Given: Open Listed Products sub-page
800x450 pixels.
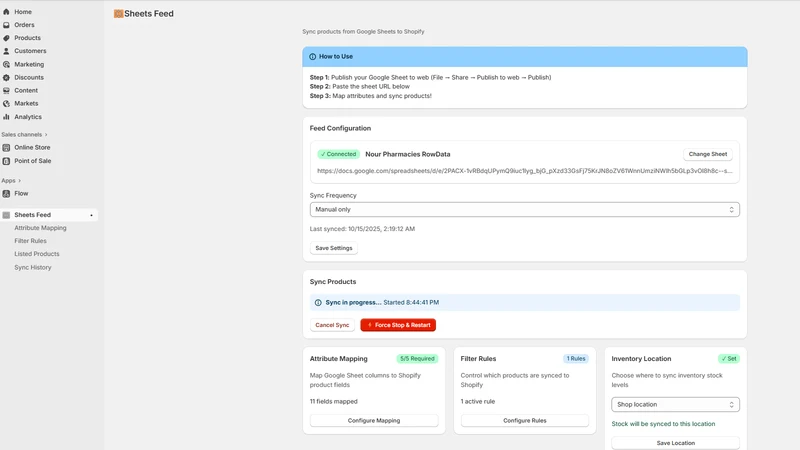Looking at the screenshot, I should [x=37, y=254].
